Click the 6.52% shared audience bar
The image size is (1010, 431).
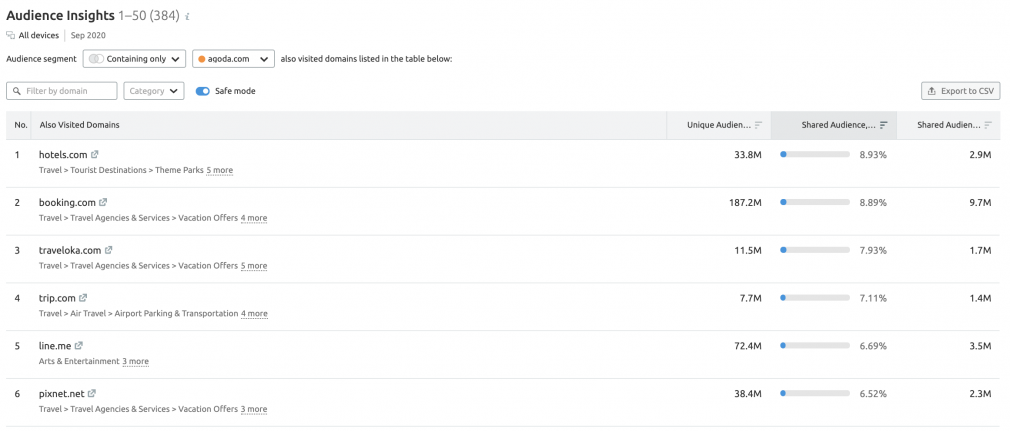pyautogui.click(x=815, y=394)
